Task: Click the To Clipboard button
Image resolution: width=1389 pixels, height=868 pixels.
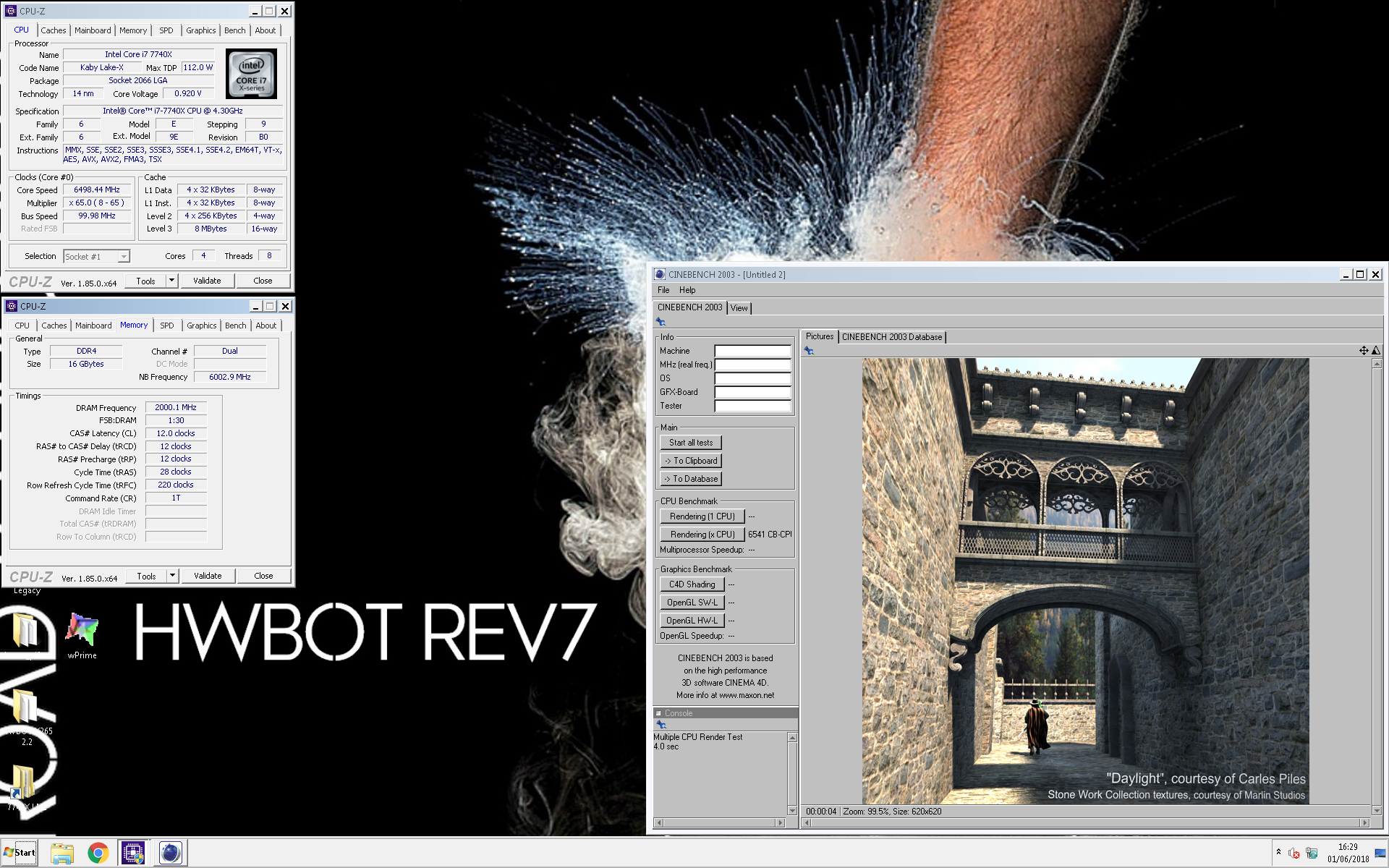Action: [691, 461]
